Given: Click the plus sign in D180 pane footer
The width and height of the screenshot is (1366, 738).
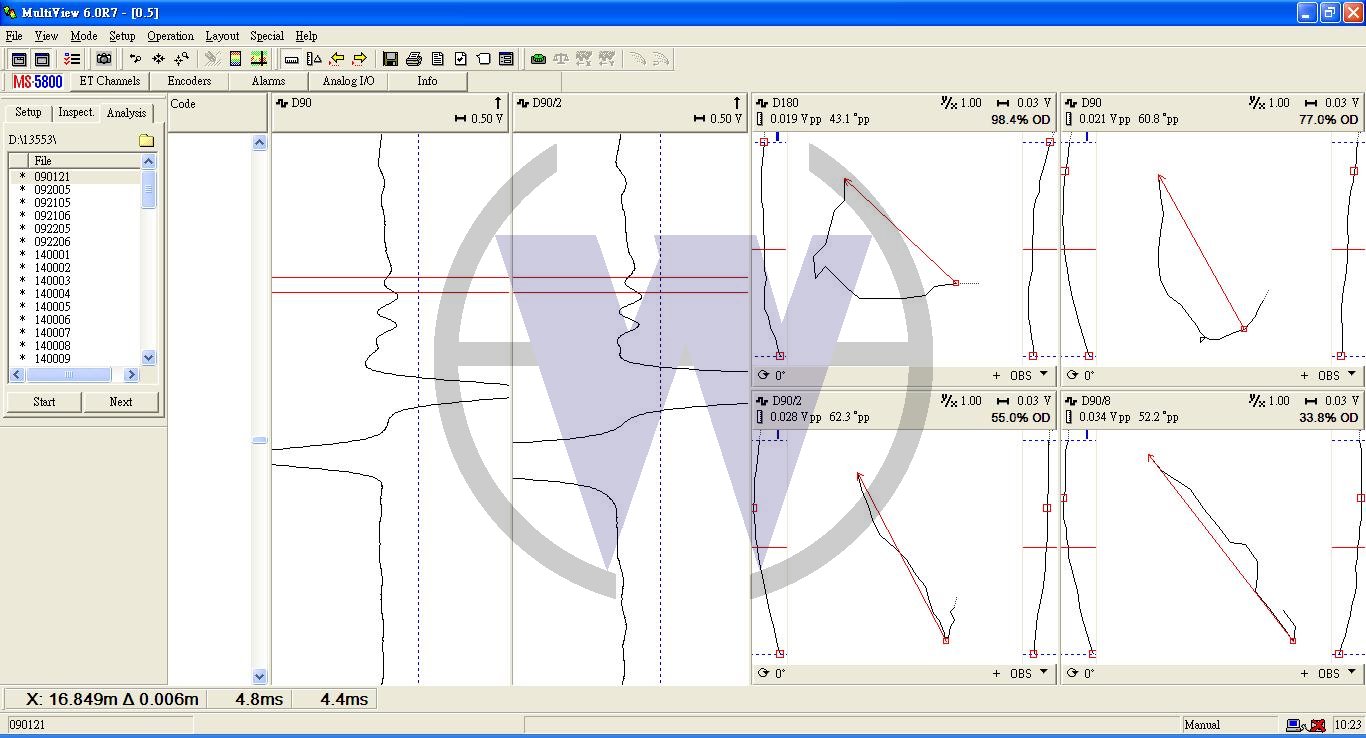Looking at the screenshot, I should pos(996,376).
